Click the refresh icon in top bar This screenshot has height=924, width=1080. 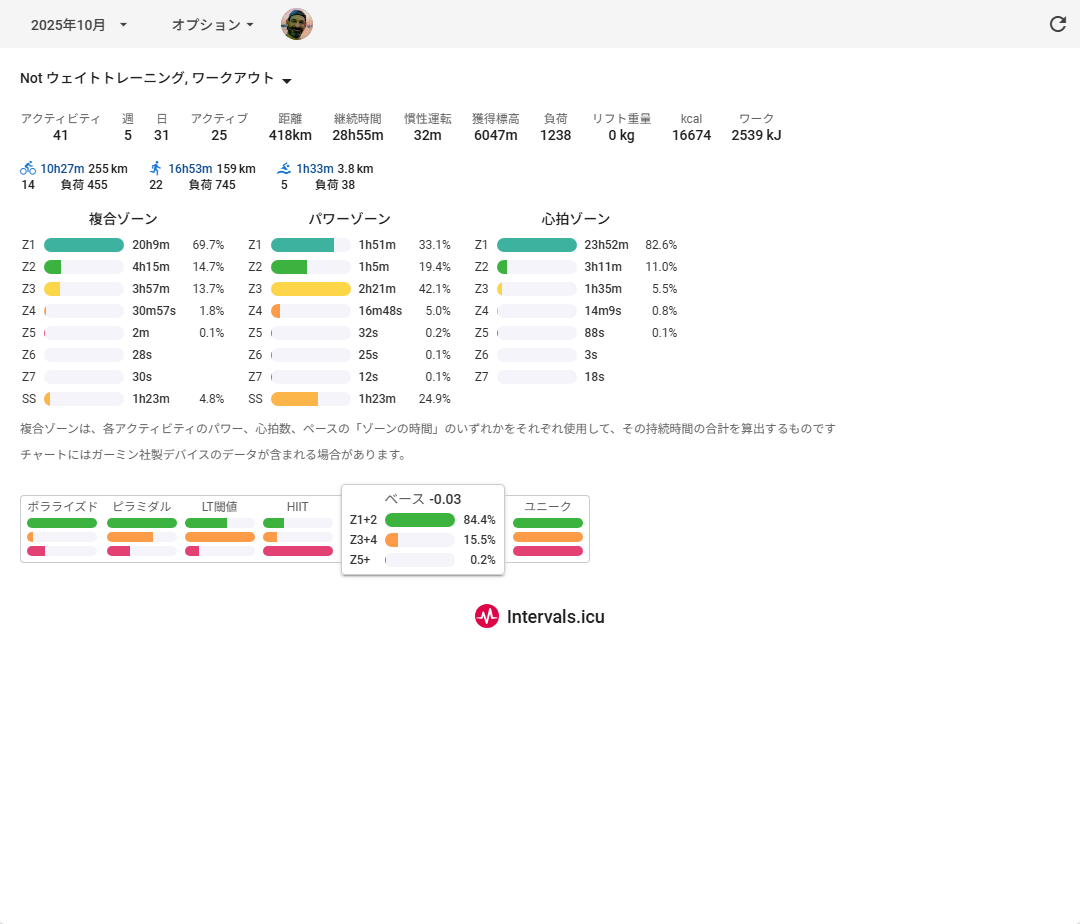(x=1057, y=24)
